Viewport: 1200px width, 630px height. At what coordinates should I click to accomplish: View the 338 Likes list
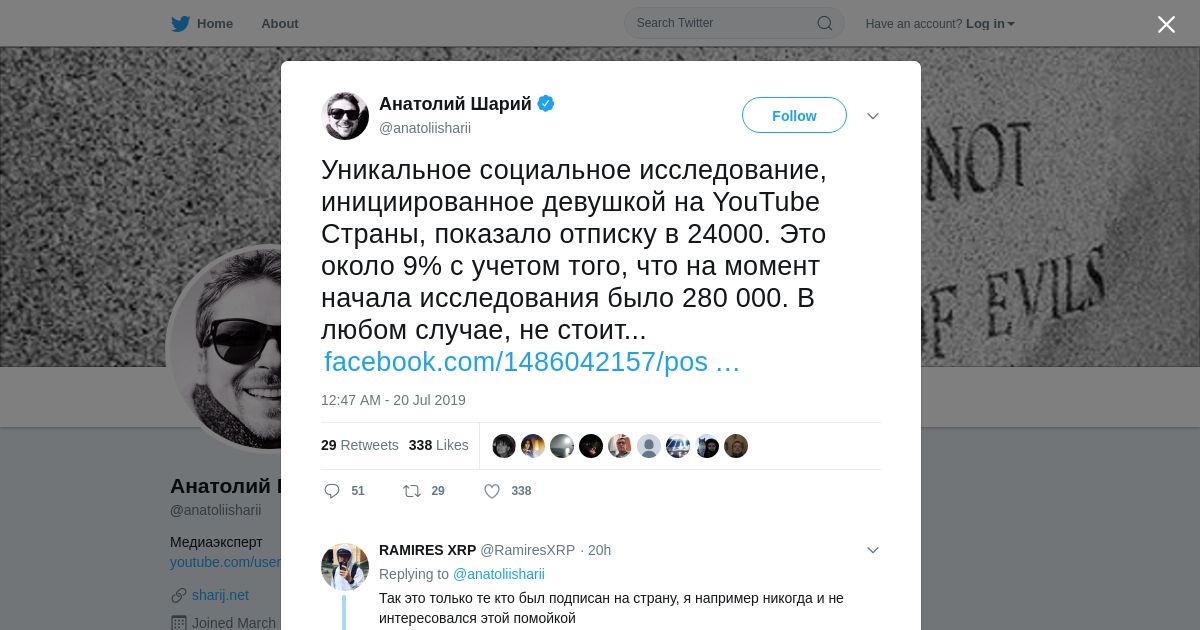pyautogui.click(x=439, y=445)
